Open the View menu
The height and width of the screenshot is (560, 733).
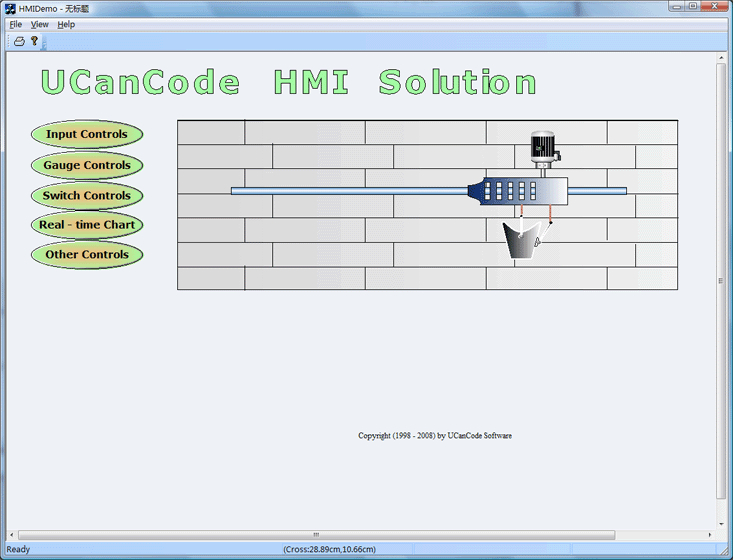click(40, 24)
